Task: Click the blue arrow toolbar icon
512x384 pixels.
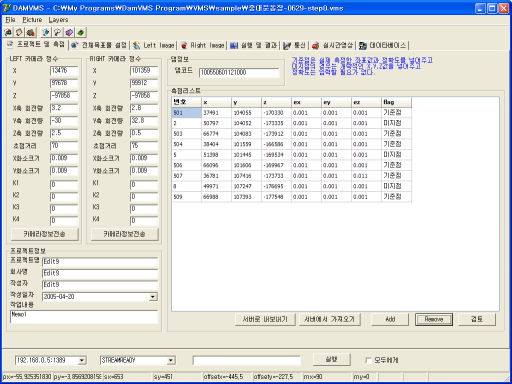Action: 46,32
